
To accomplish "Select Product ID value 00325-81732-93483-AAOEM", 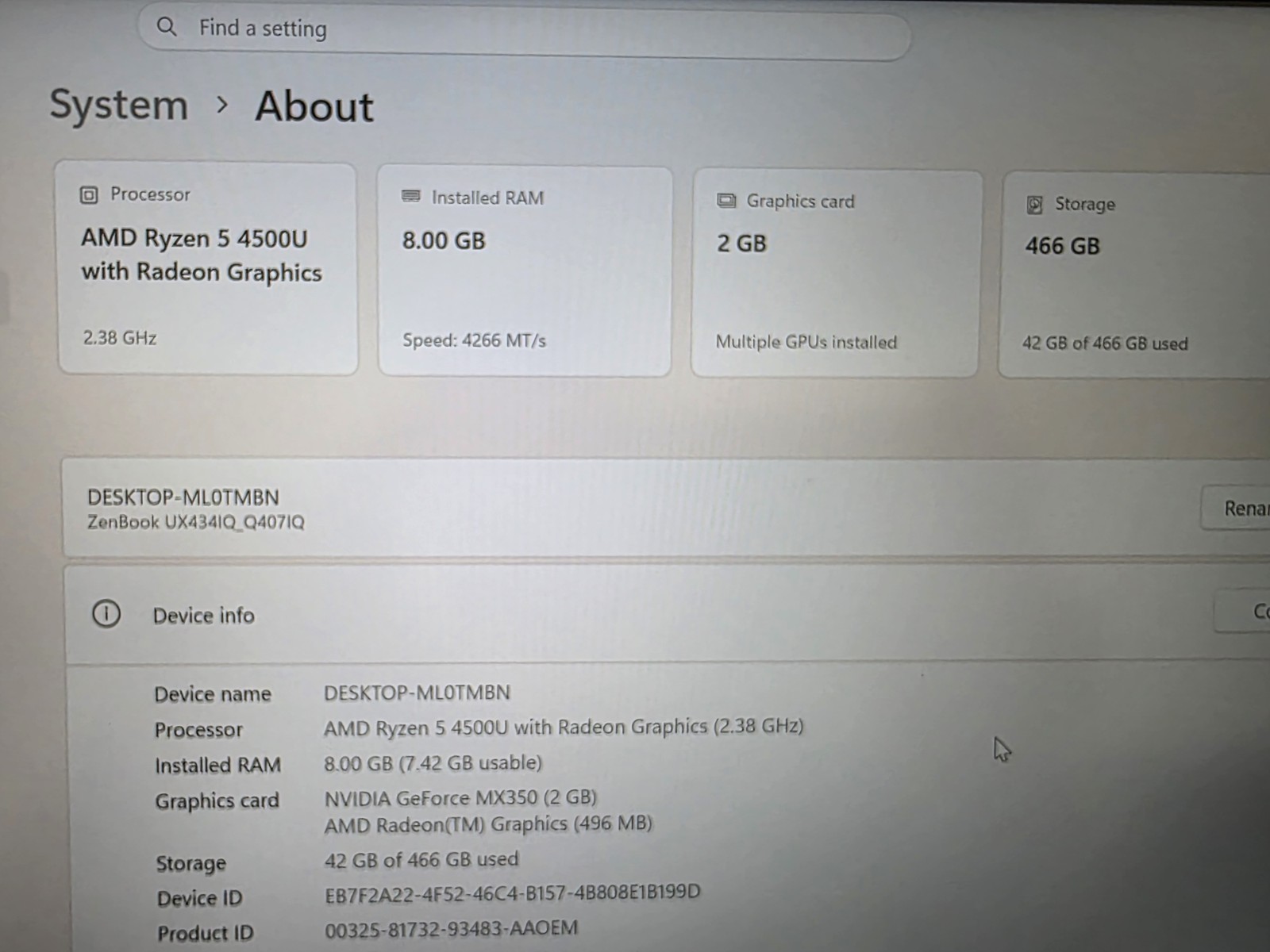I will click(x=452, y=929).
